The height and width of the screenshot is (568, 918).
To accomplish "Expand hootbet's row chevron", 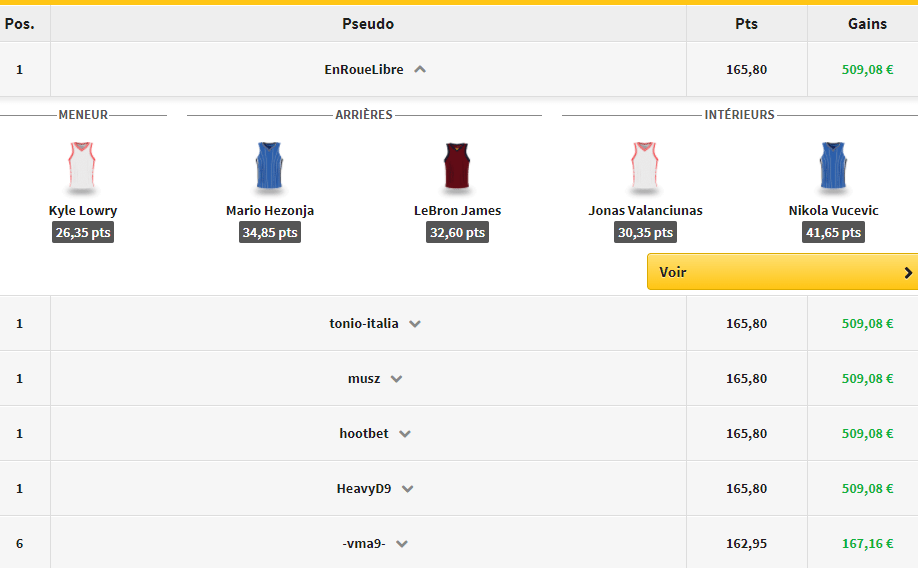I will tap(405, 434).
